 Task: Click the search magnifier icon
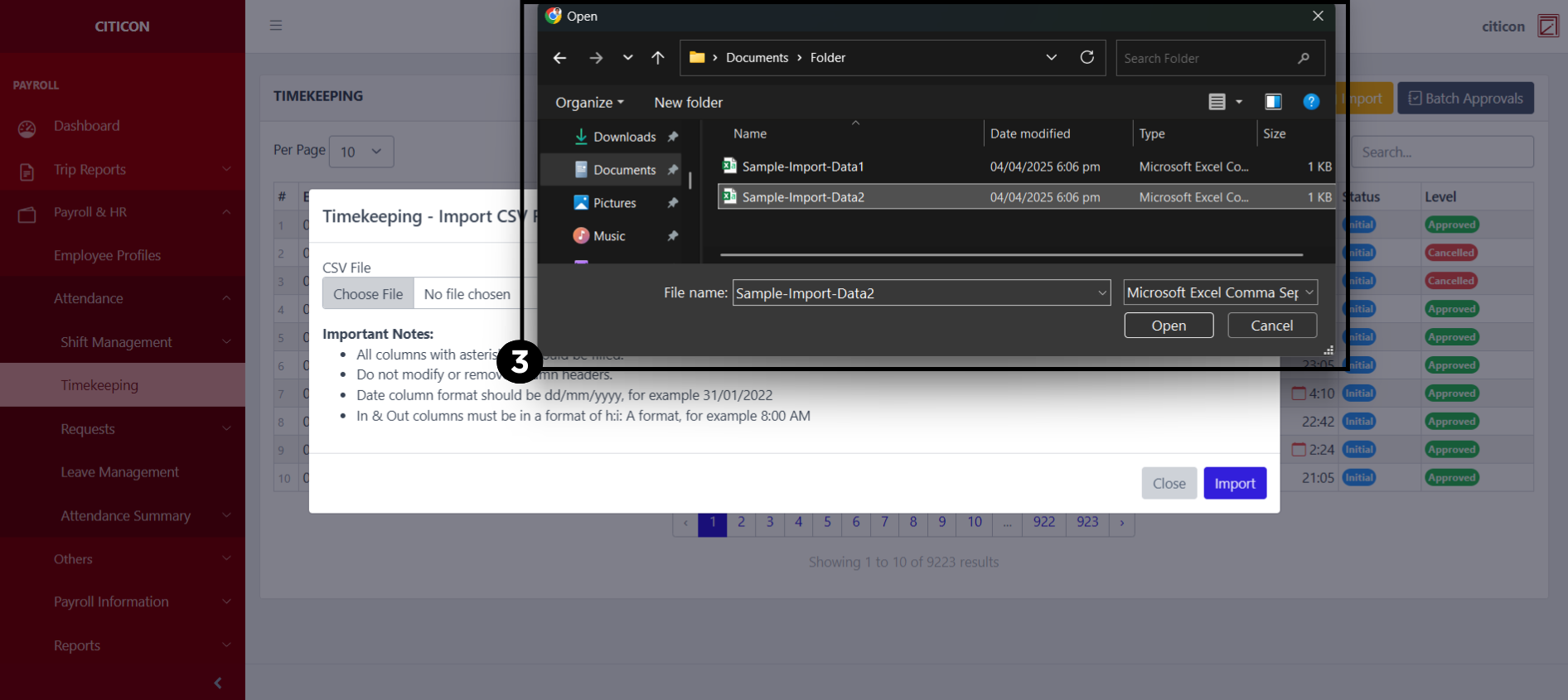tap(1304, 58)
